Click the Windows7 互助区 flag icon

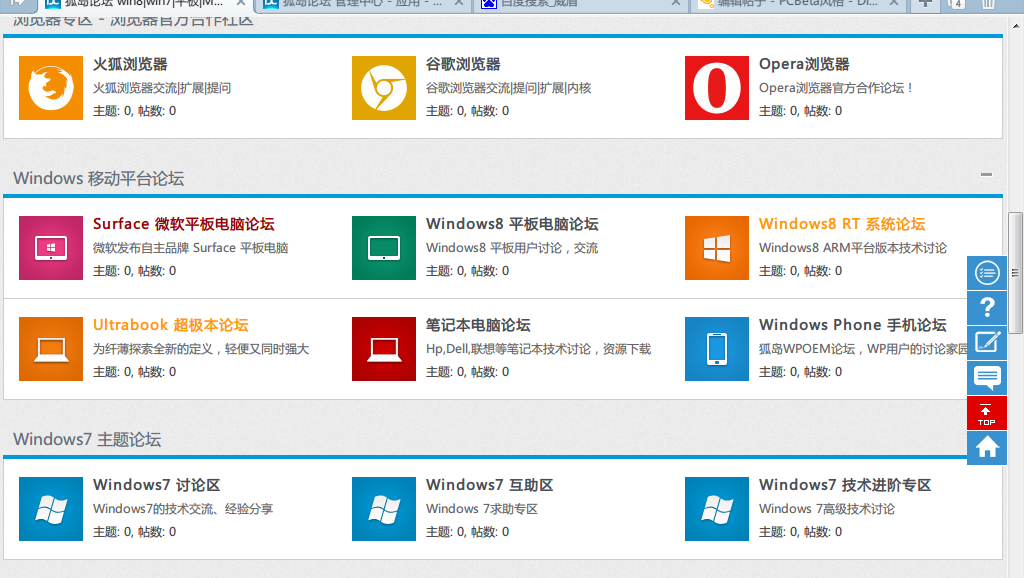point(384,509)
